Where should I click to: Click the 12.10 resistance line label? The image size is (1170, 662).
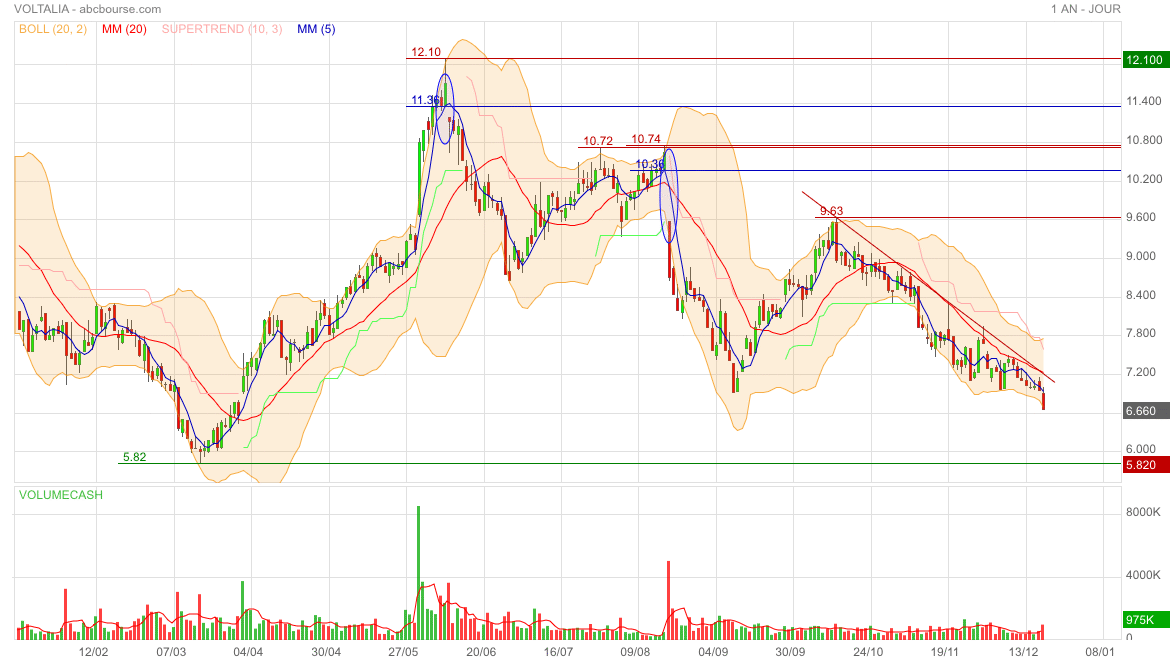(x=426, y=52)
